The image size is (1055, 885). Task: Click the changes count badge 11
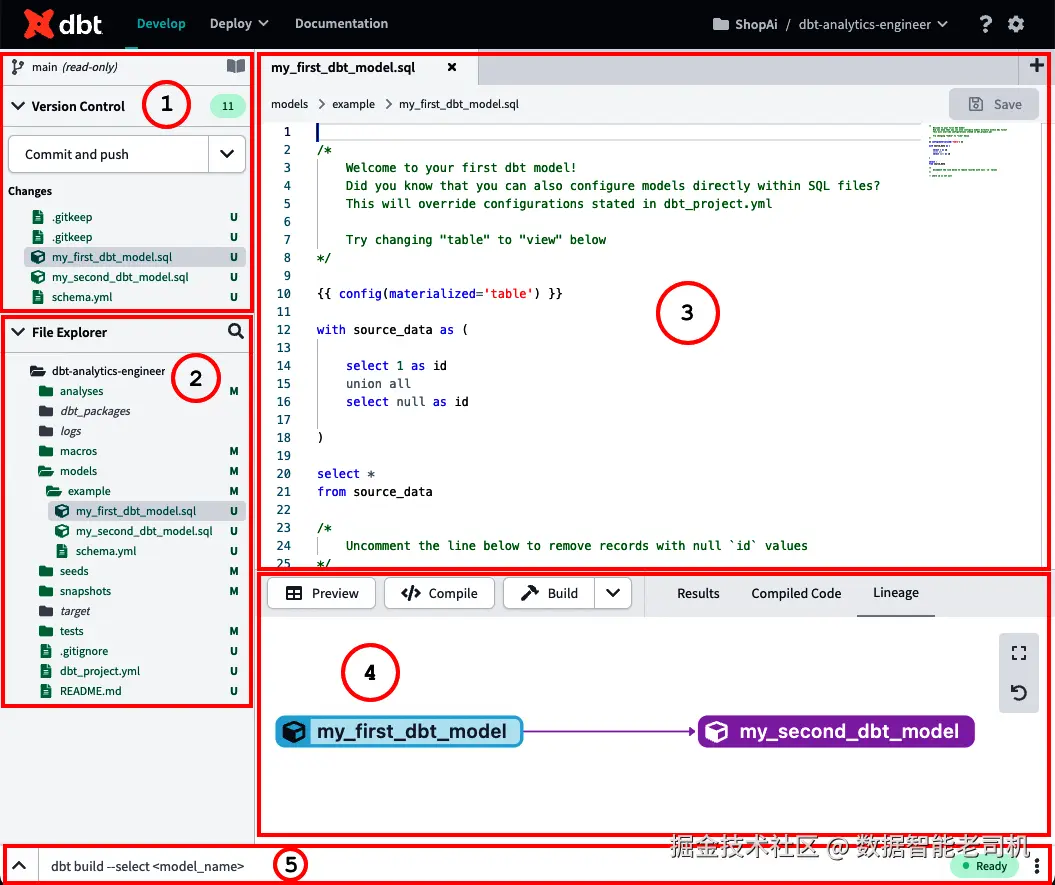click(227, 106)
